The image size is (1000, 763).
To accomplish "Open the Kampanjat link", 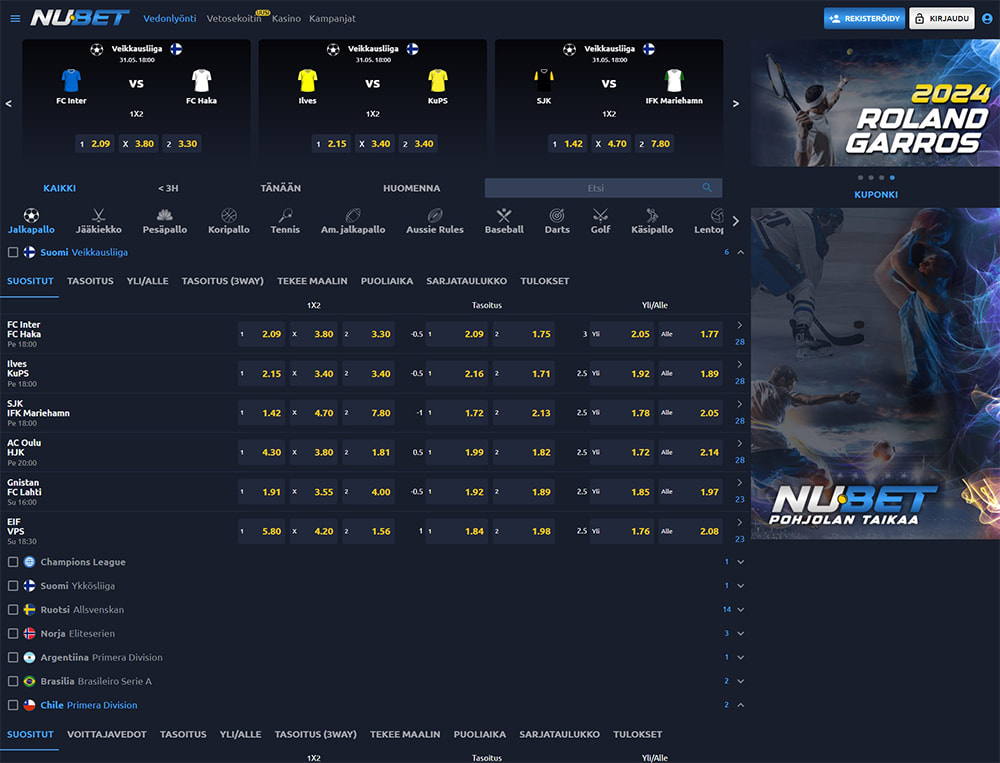I will [332, 19].
